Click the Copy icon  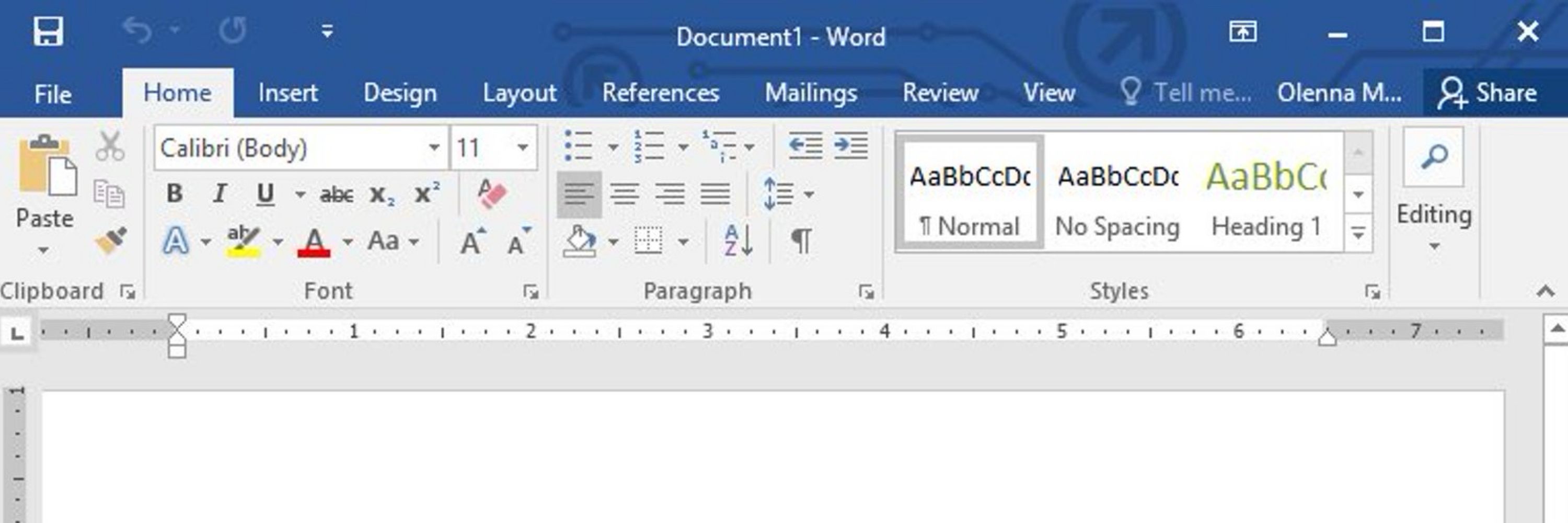[x=110, y=194]
